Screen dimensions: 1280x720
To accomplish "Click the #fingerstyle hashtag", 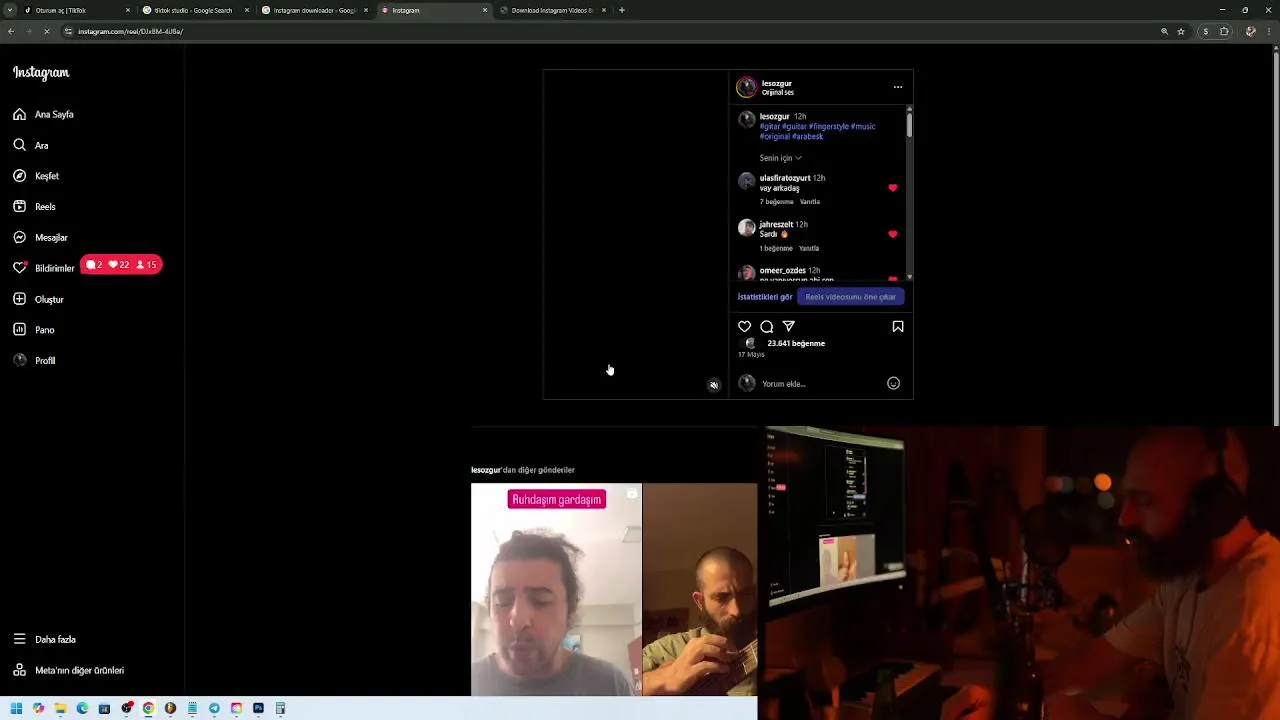I will tap(829, 127).
